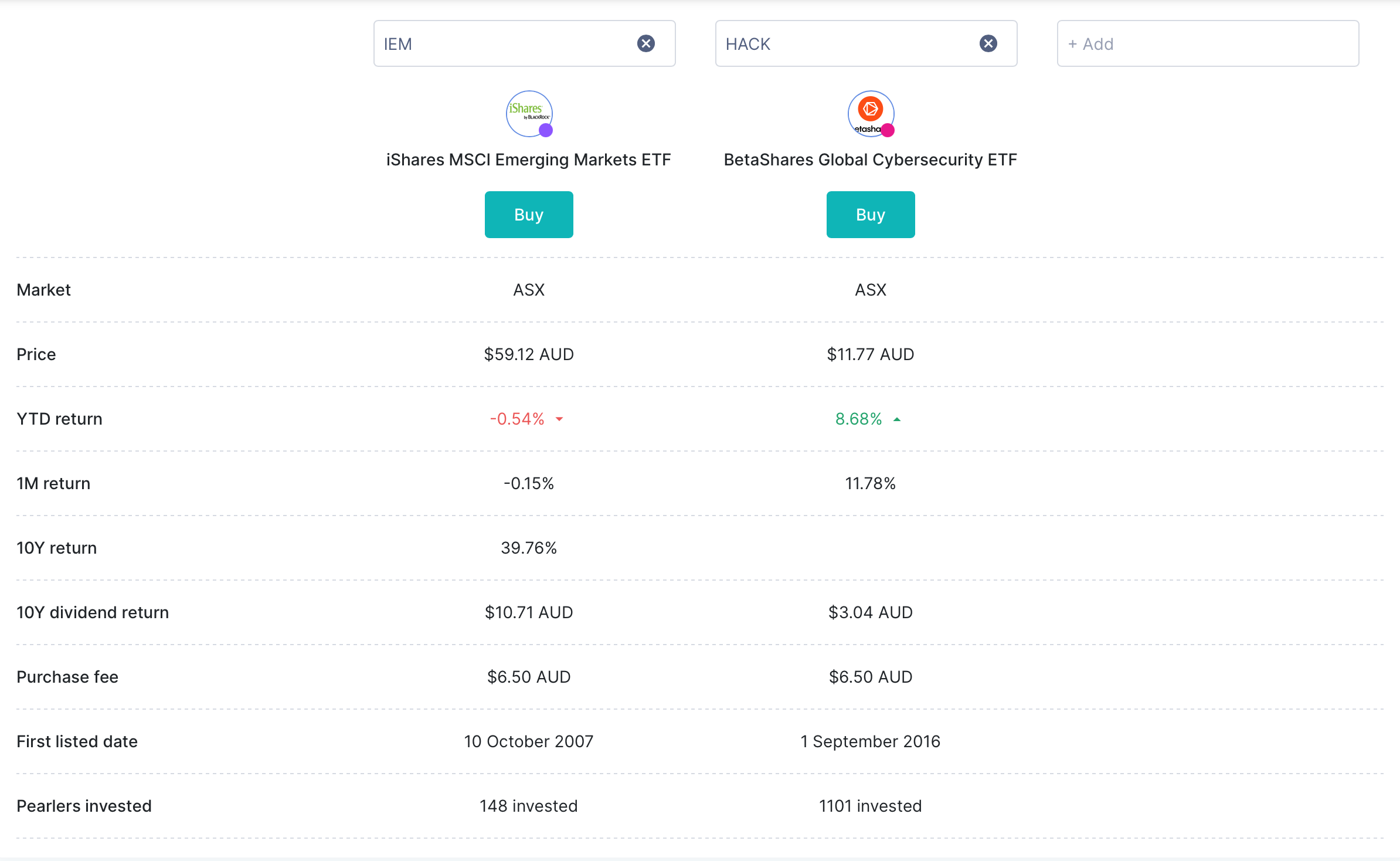Click IEM's ASX market value

(x=529, y=290)
